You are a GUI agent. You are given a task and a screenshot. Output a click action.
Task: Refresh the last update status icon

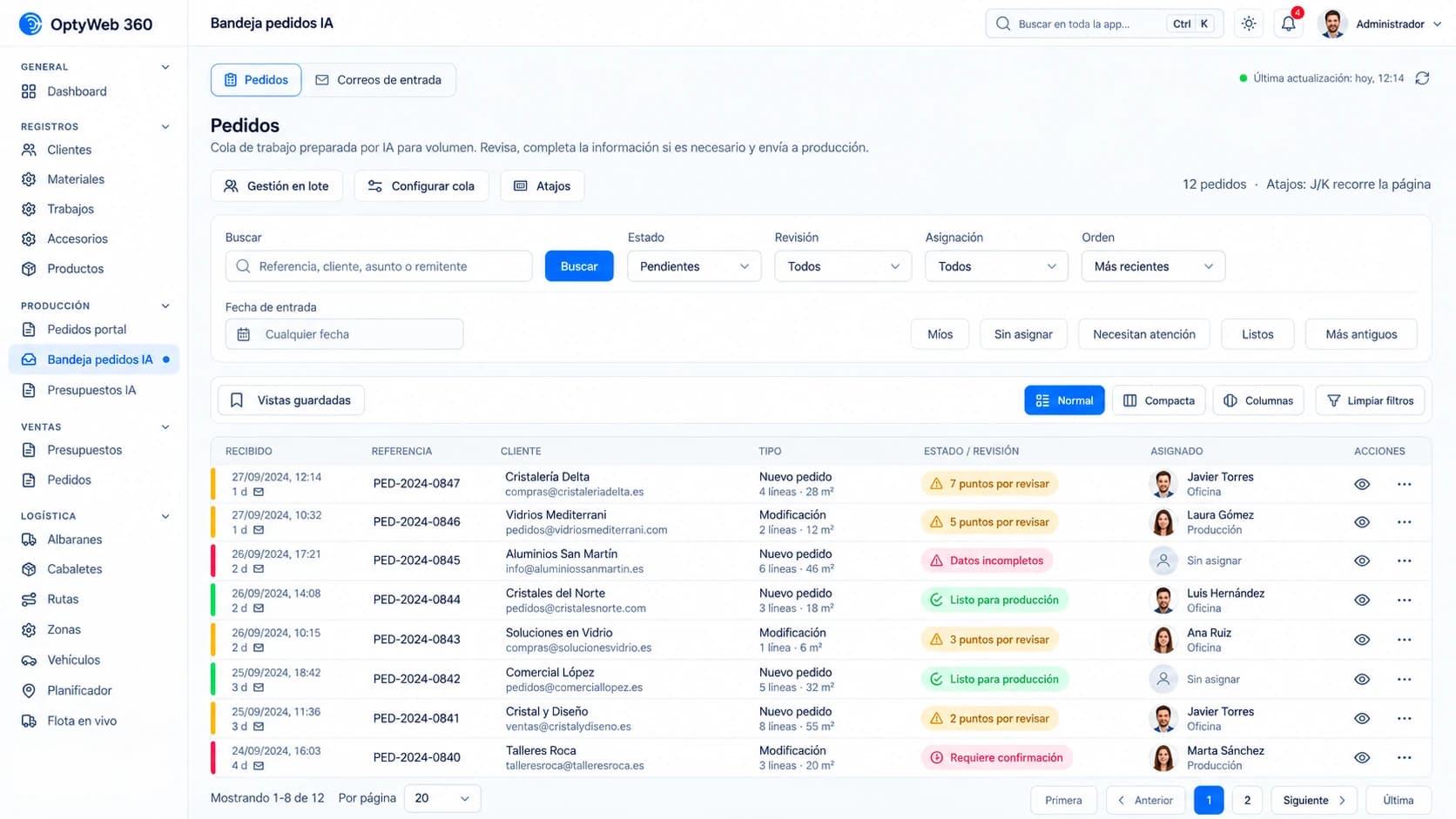1422,78
